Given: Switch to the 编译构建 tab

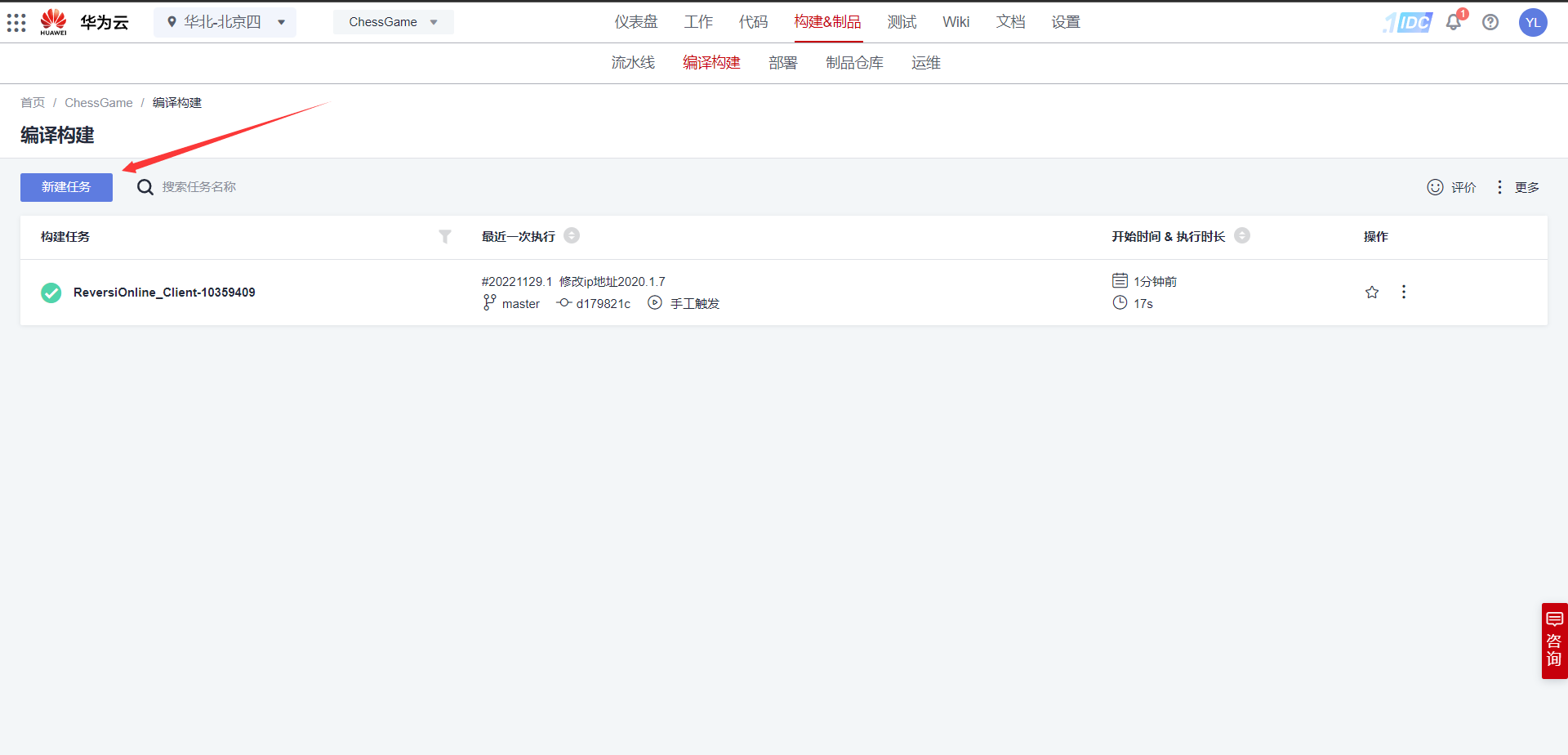Looking at the screenshot, I should click(711, 63).
